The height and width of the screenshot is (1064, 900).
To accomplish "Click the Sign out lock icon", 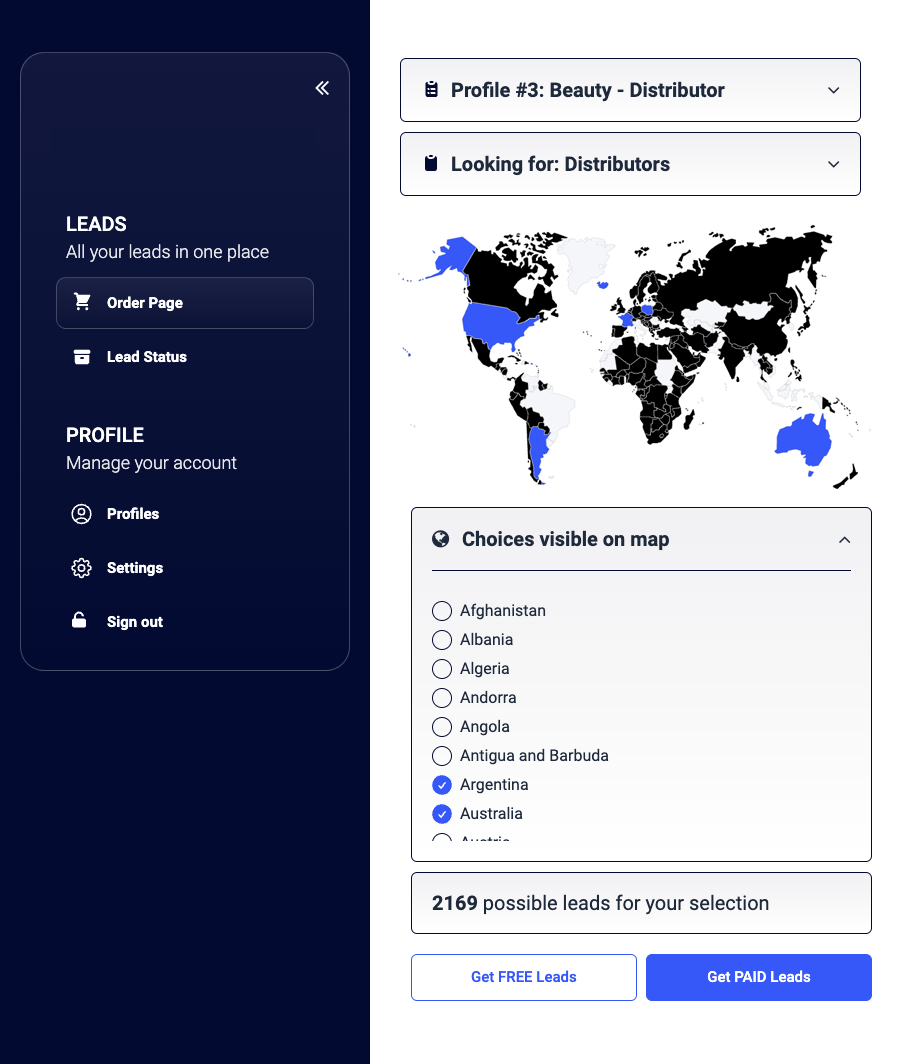I will (x=80, y=621).
